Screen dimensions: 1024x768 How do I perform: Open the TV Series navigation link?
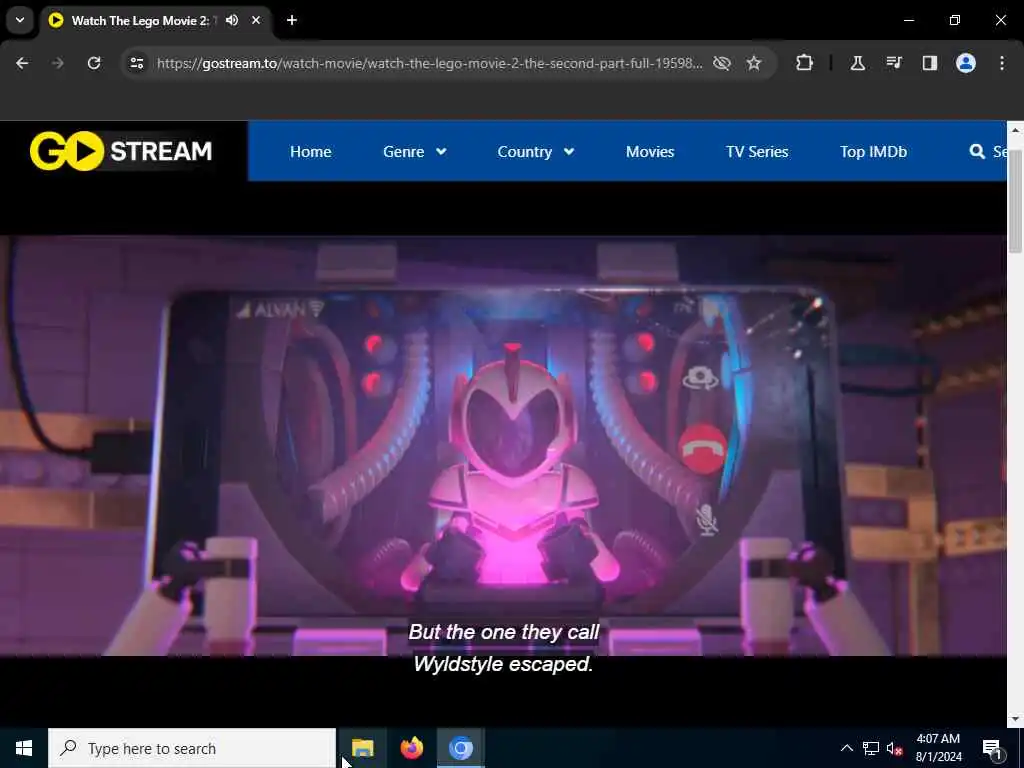click(x=757, y=152)
